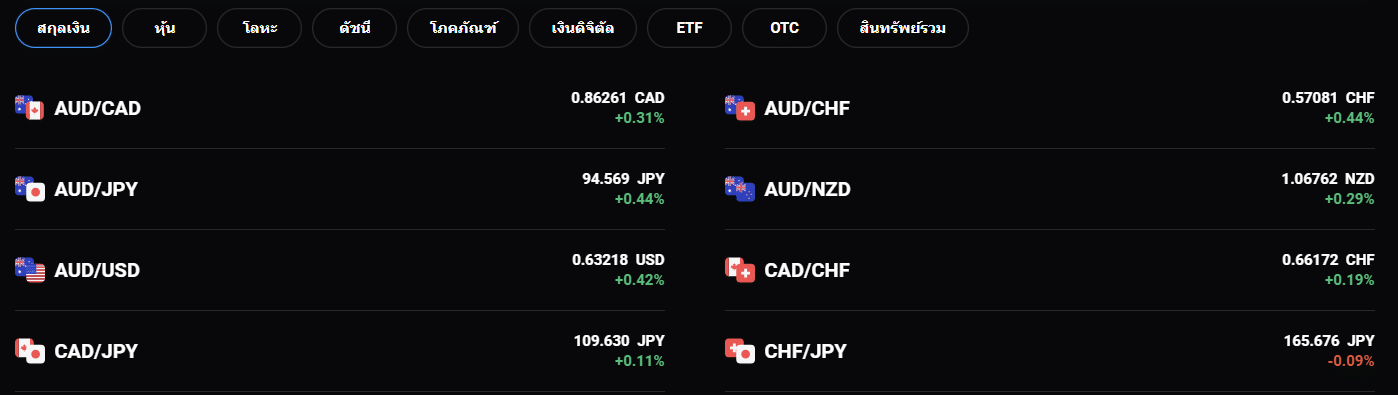
Task: Click the AUD/JPY flag pair icon
Action: click(30, 188)
